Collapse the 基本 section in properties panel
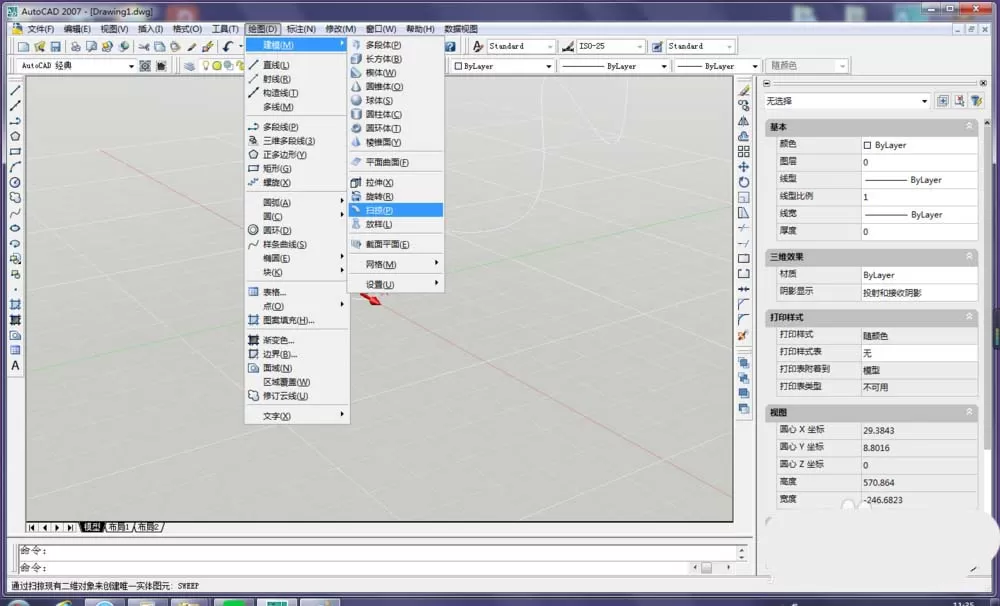Viewport: 1000px width, 606px height. tap(969, 126)
